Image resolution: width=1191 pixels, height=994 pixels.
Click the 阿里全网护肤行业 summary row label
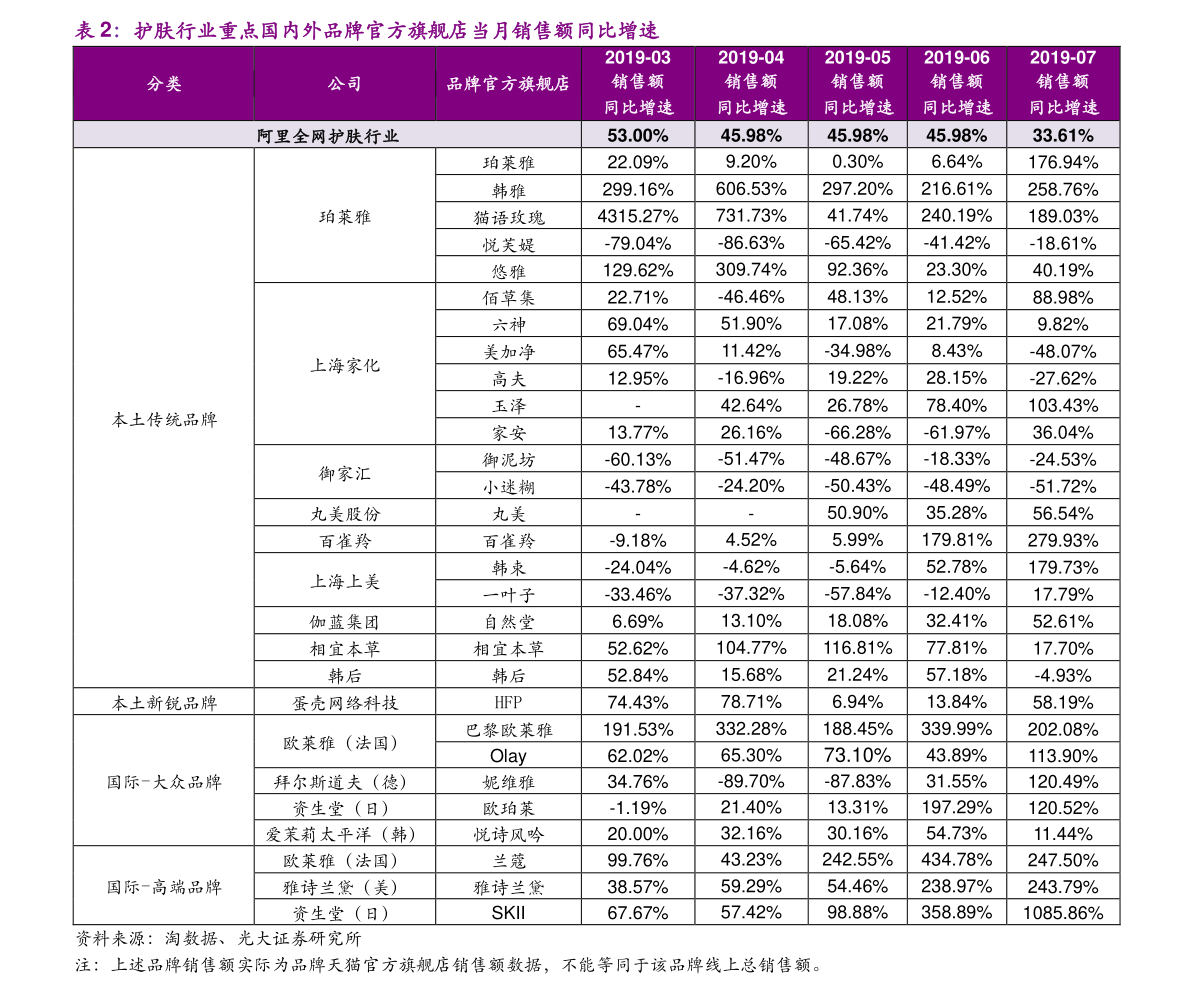(327, 136)
